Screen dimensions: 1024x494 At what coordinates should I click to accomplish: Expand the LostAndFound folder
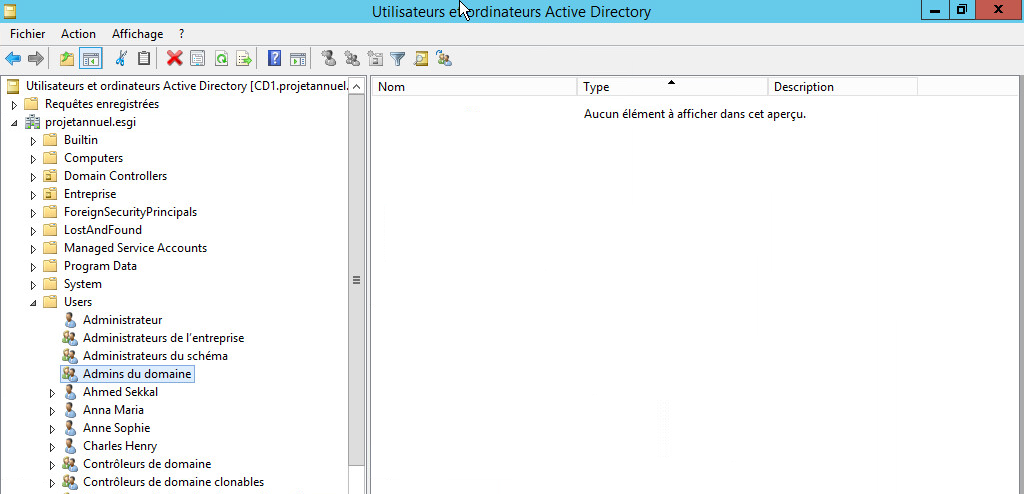34,231
